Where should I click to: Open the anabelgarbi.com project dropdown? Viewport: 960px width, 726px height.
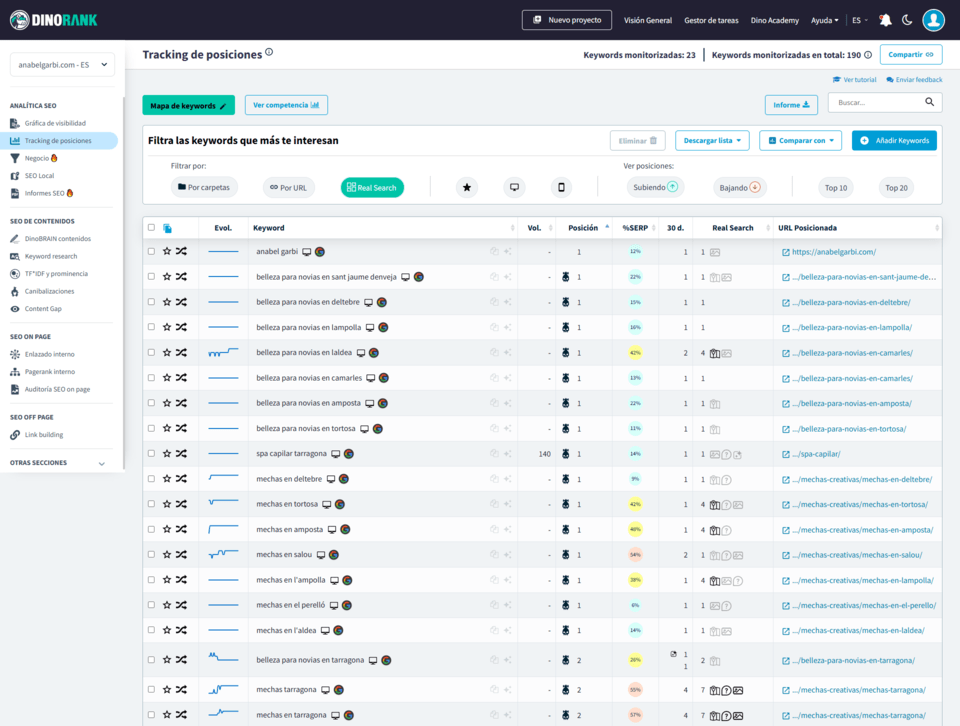pyautogui.click(x=62, y=65)
